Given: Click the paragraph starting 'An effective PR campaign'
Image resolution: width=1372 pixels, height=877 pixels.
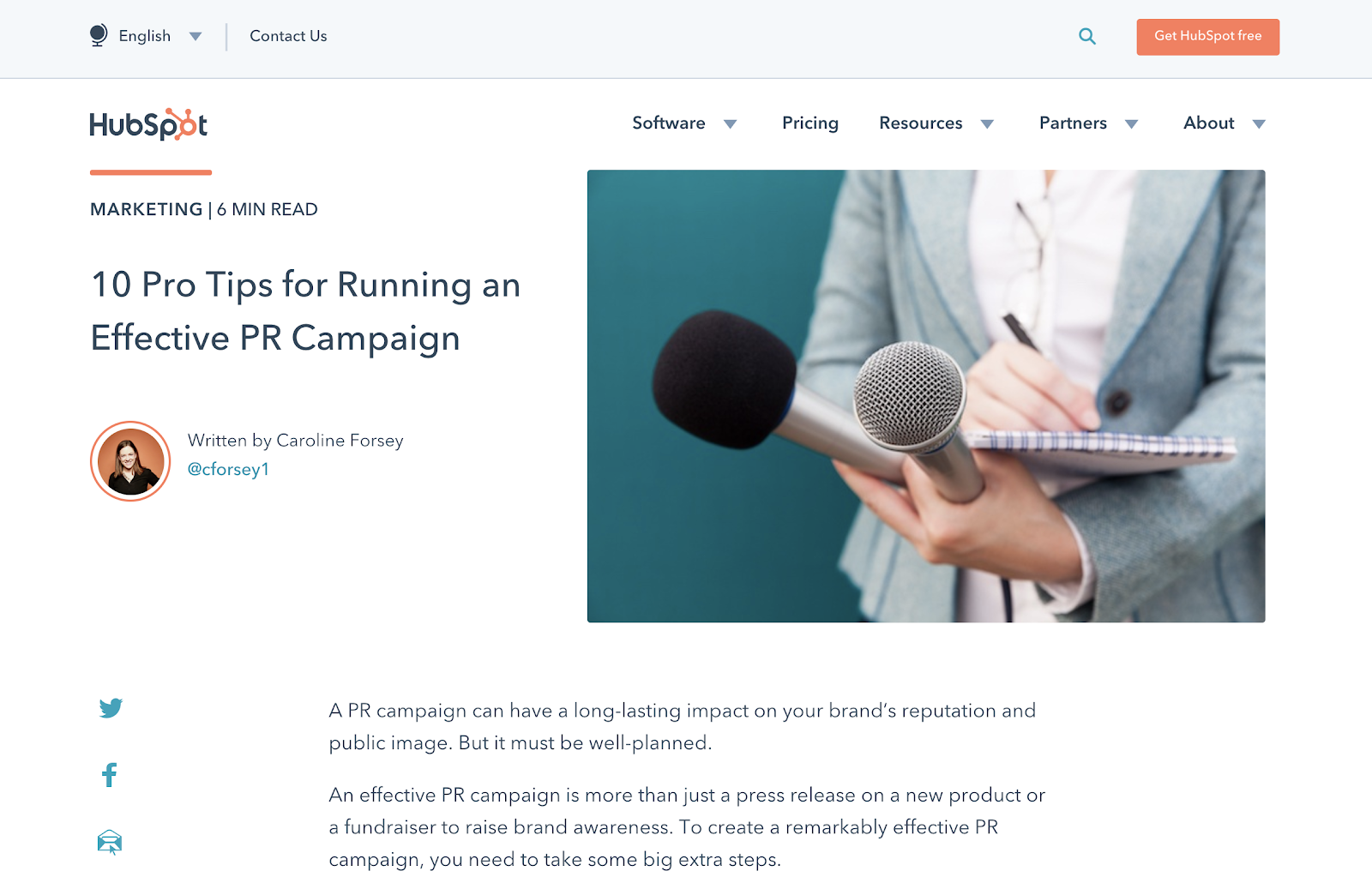Looking at the screenshot, I should (687, 827).
